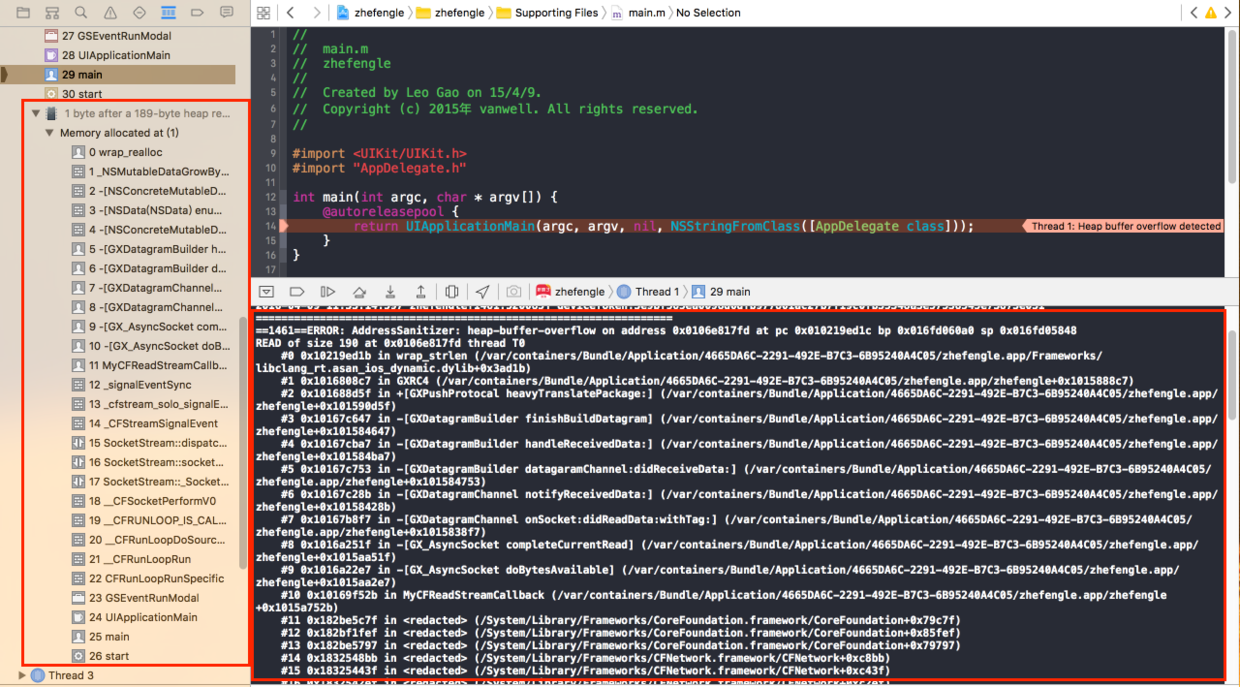This screenshot has width=1240, height=687.
Task: Hide the debug area toggle button
Action: (266, 292)
